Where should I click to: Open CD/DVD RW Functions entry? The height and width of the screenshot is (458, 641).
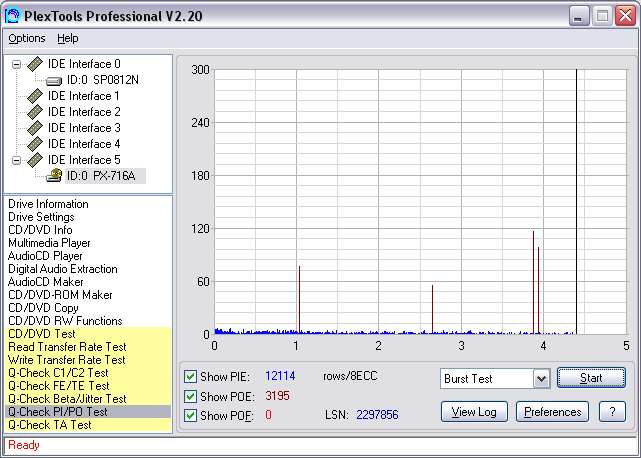pyautogui.click(x=65, y=321)
